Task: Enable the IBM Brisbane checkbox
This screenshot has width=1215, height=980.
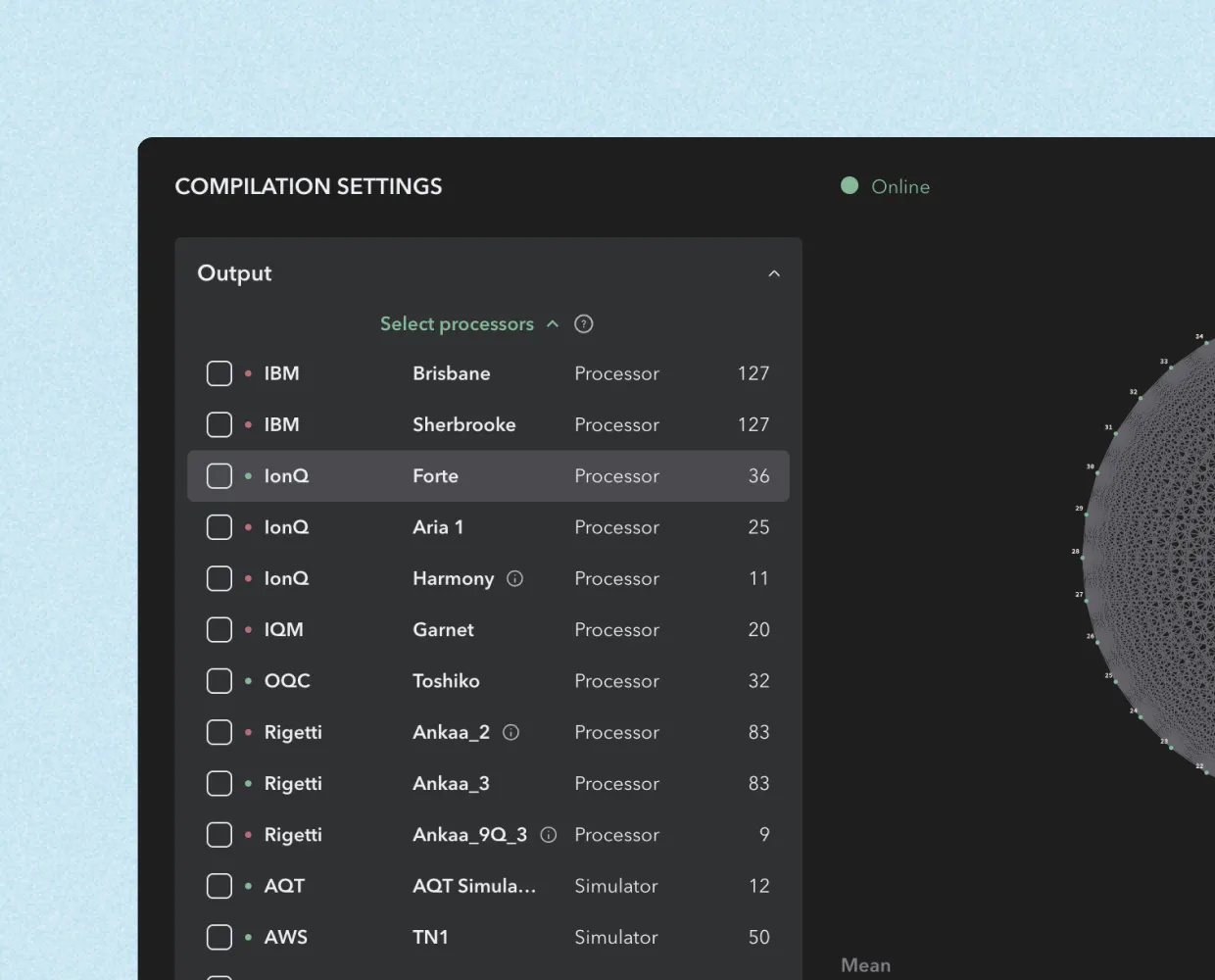Action: click(x=219, y=374)
